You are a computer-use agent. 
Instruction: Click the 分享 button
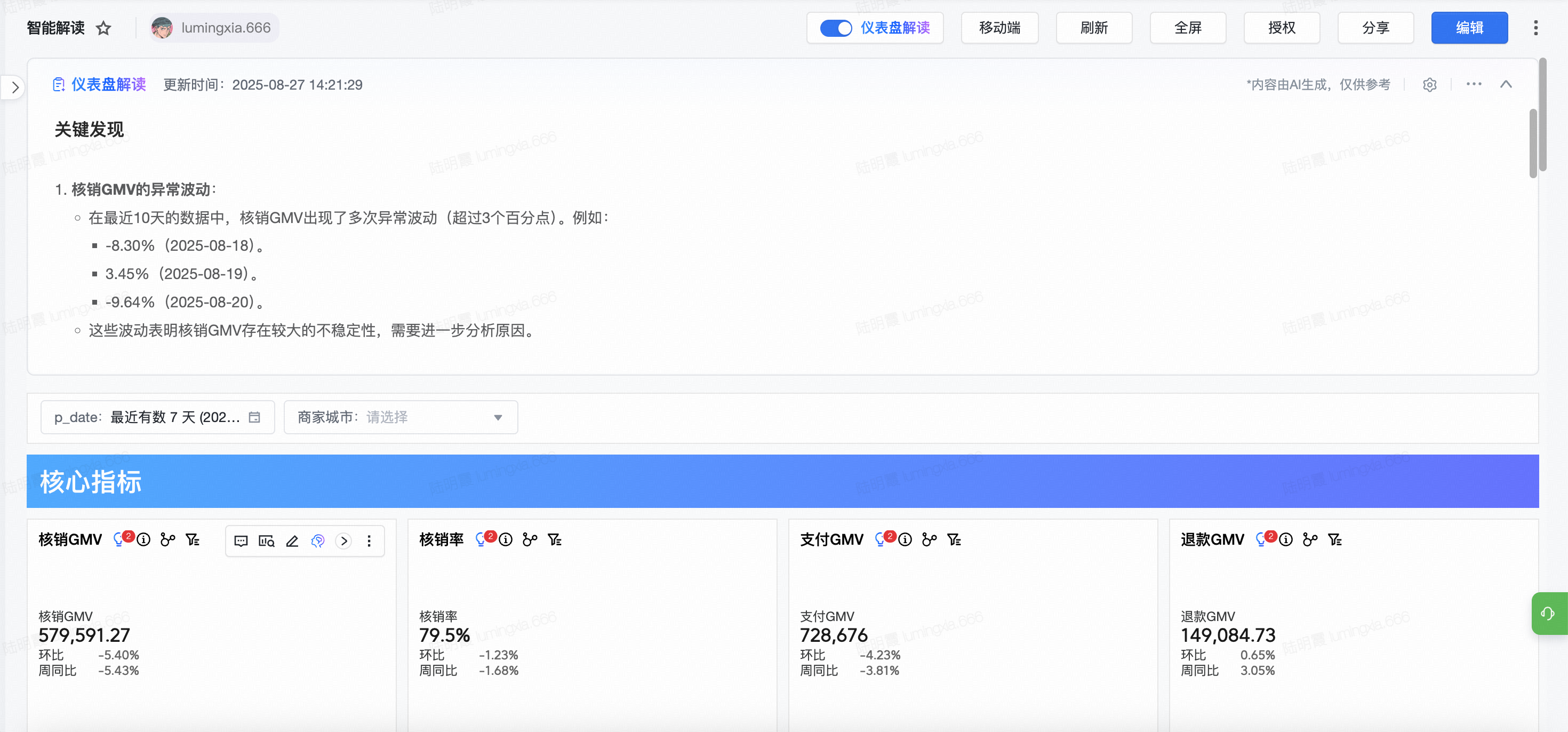coord(1375,28)
